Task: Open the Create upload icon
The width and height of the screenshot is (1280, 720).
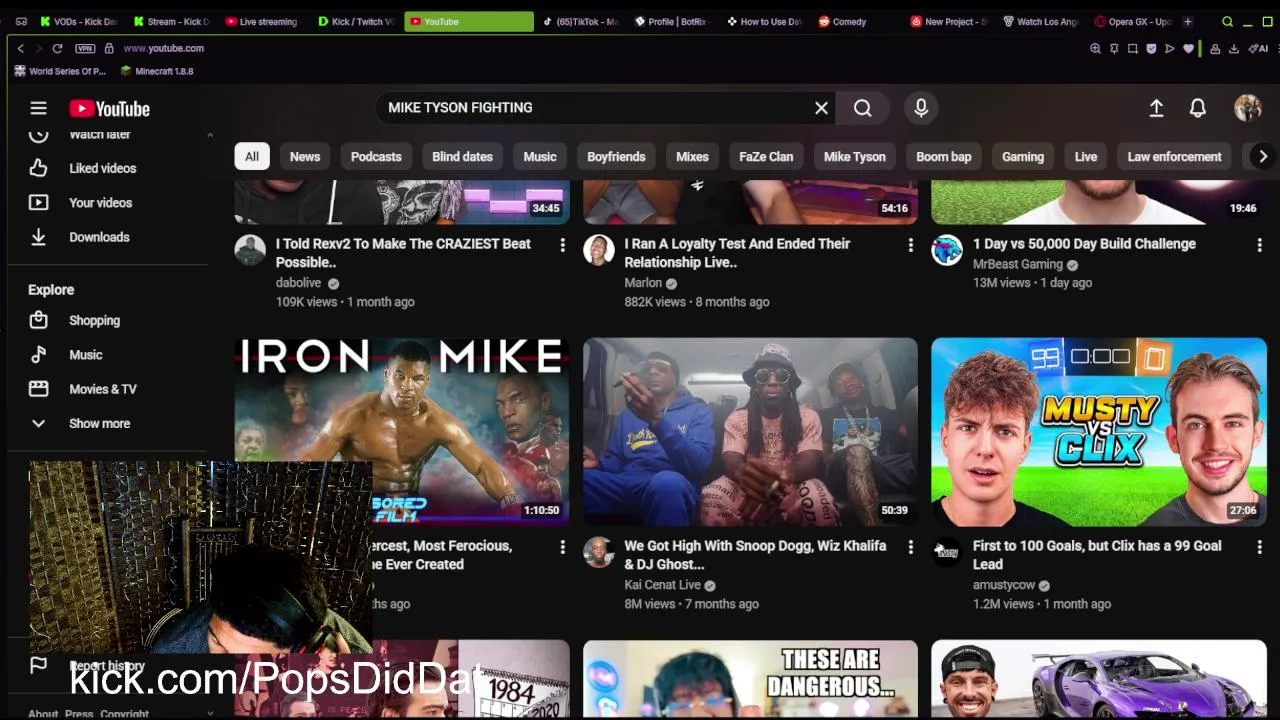Action: [x=1156, y=108]
